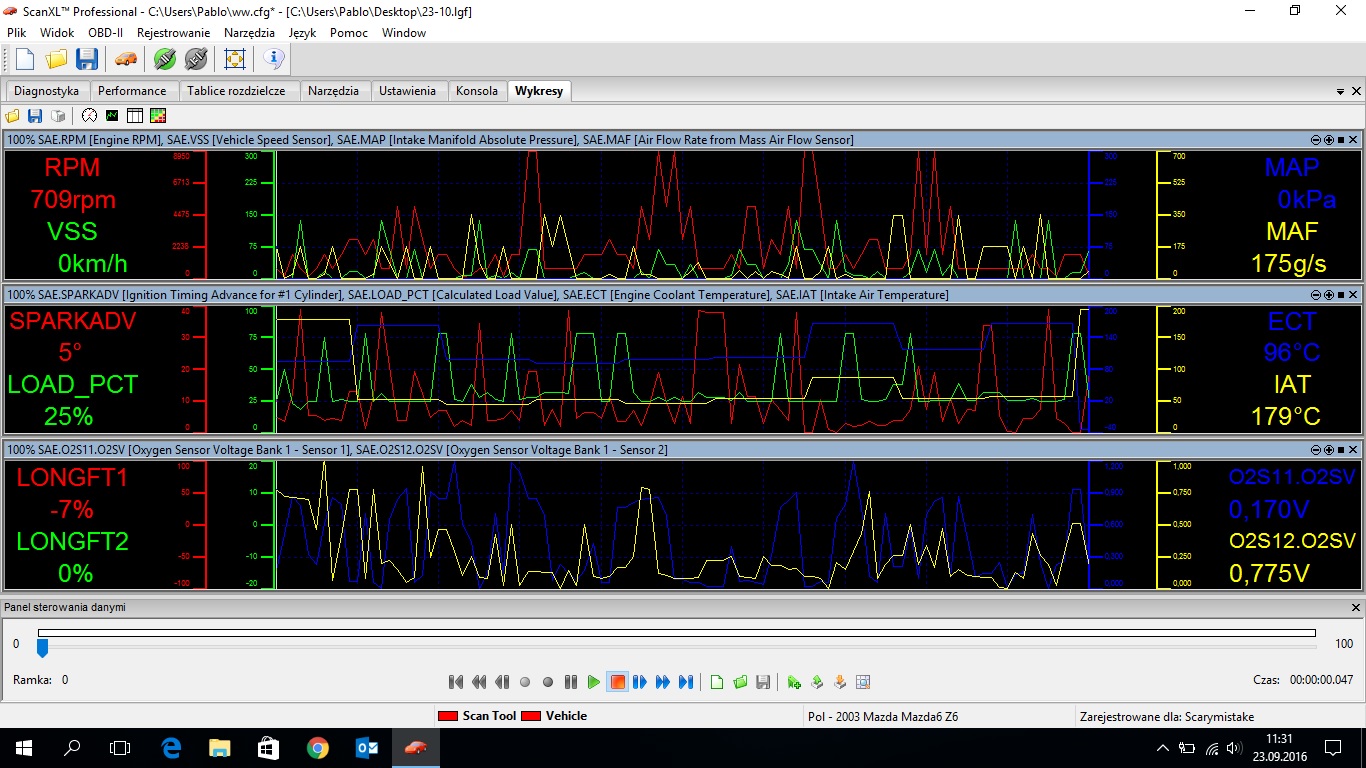Click the blue playback position slider handle
The height and width of the screenshot is (768, 1366).
pyautogui.click(x=42, y=648)
